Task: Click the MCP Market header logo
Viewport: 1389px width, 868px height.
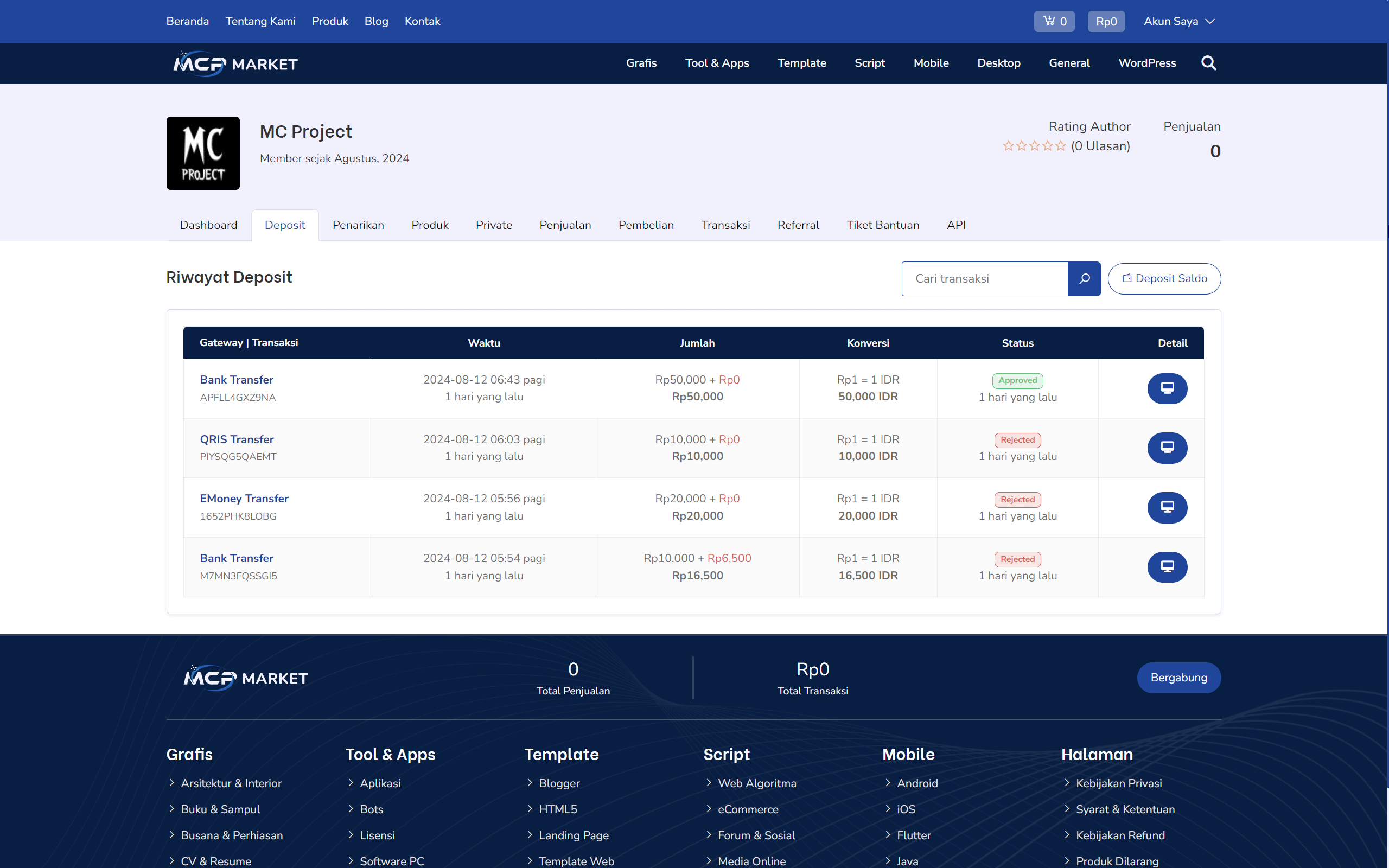Action: (x=235, y=63)
